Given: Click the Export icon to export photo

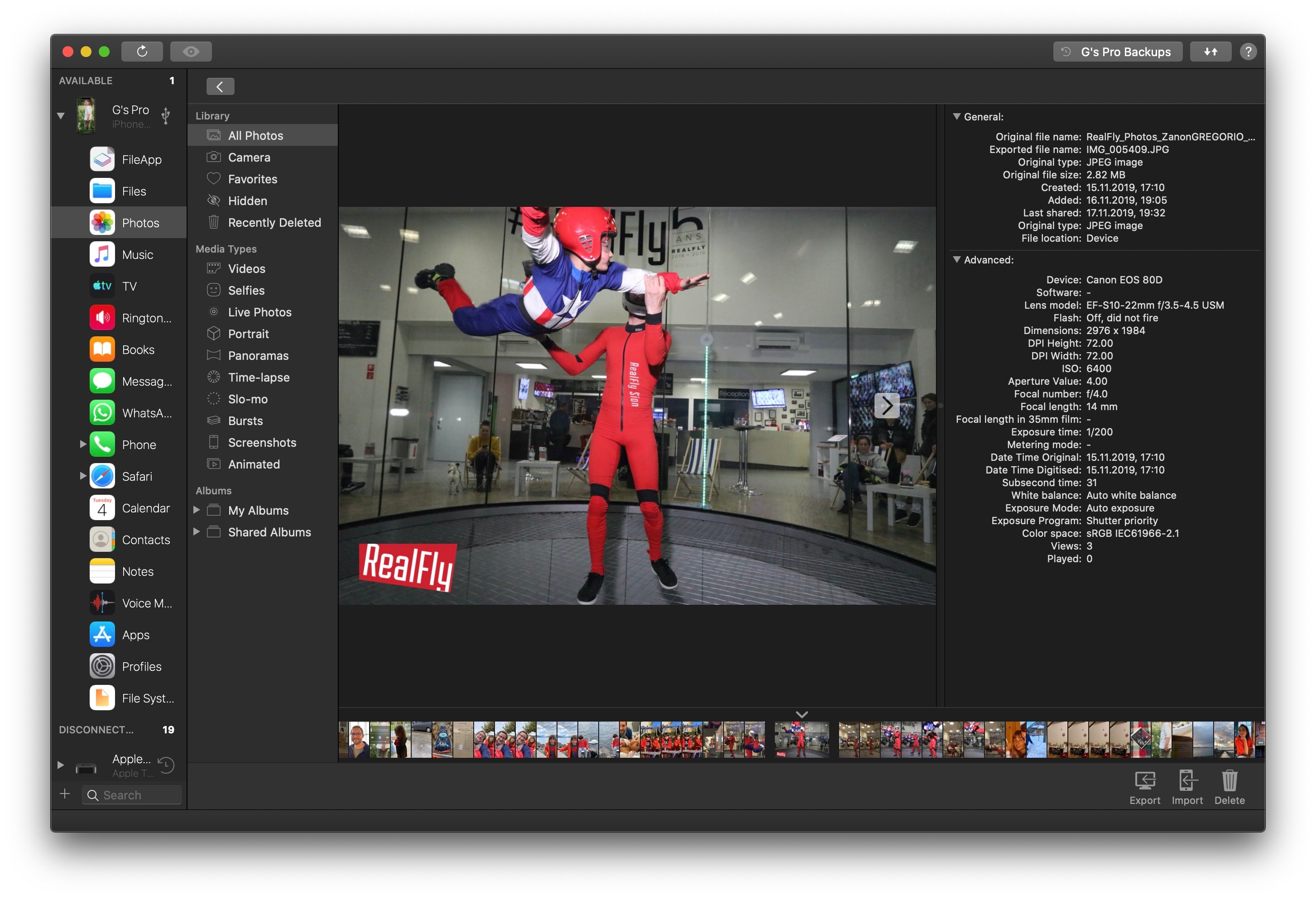Looking at the screenshot, I should (1144, 785).
